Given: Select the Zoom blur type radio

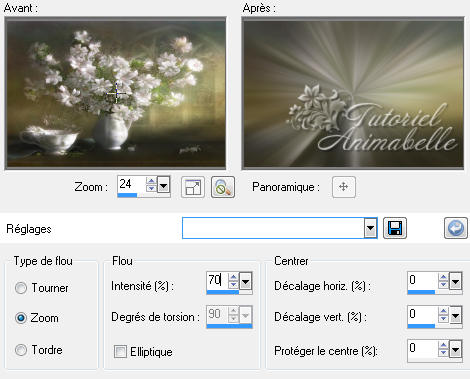Looking at the screenshot, I should pyautogui.click(x=21, y=318).
